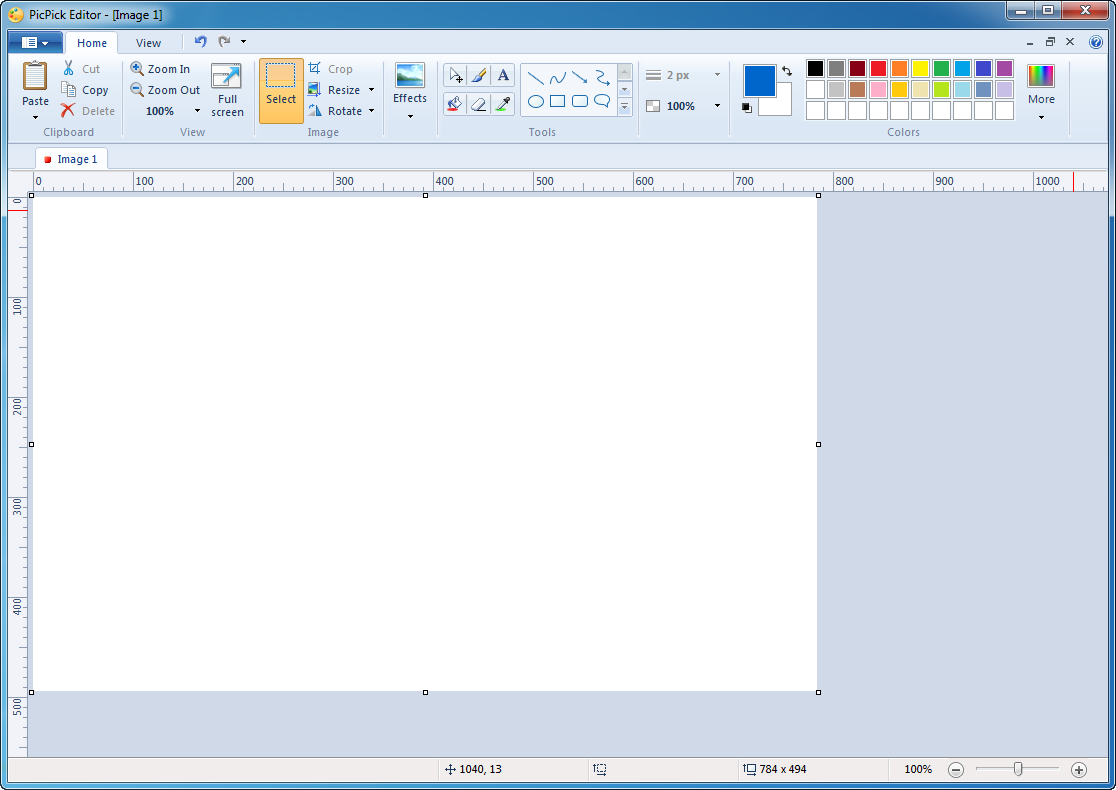Click the Full screen view icon
The width and height of the screenshot is (1116, 790).
point(227,90)
